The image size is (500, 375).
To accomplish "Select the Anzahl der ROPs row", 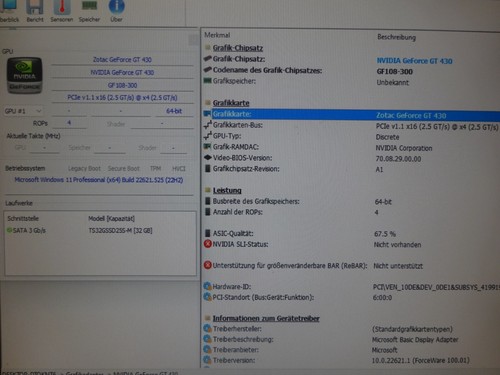I will (352, 212).
